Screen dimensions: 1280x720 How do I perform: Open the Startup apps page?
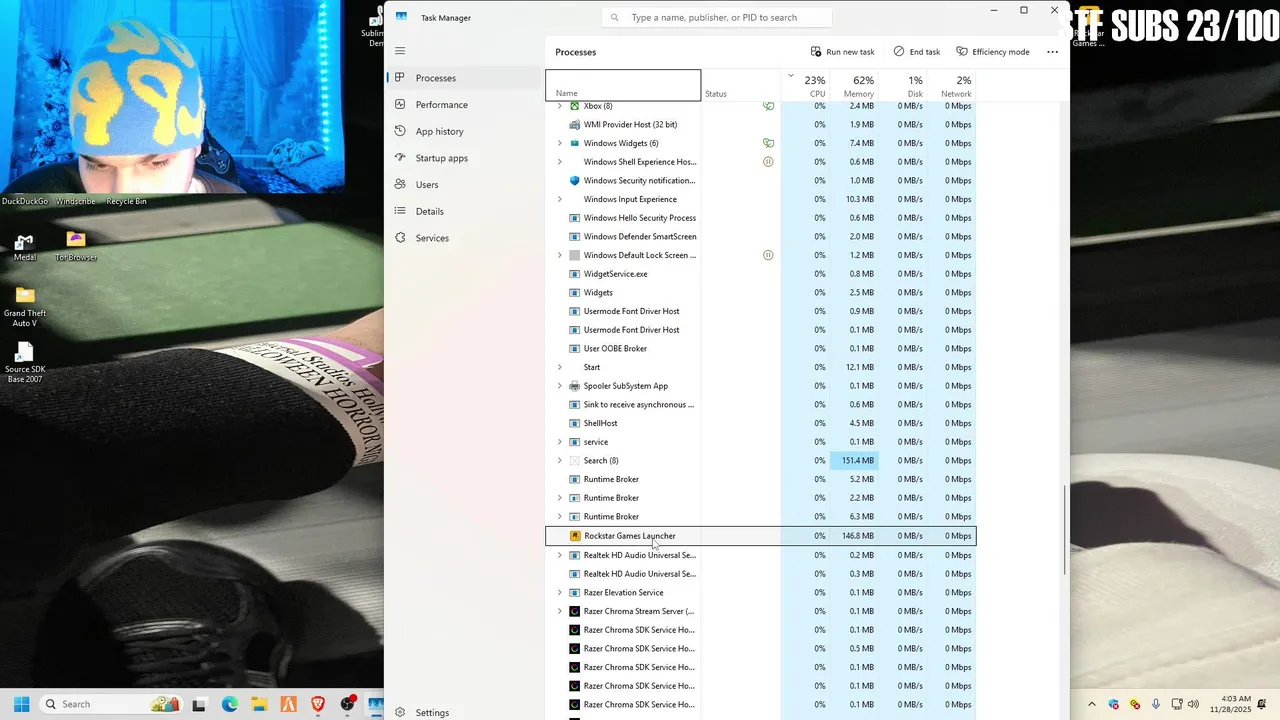pos(465,158)
